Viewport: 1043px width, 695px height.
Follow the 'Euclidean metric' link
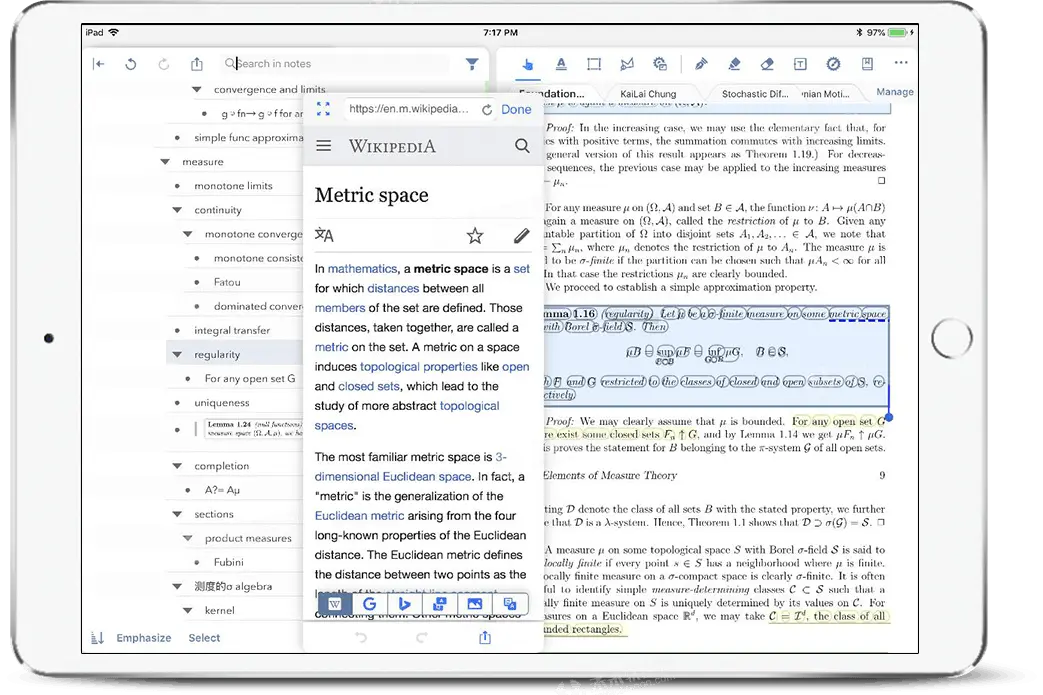[x=359, y=515]
